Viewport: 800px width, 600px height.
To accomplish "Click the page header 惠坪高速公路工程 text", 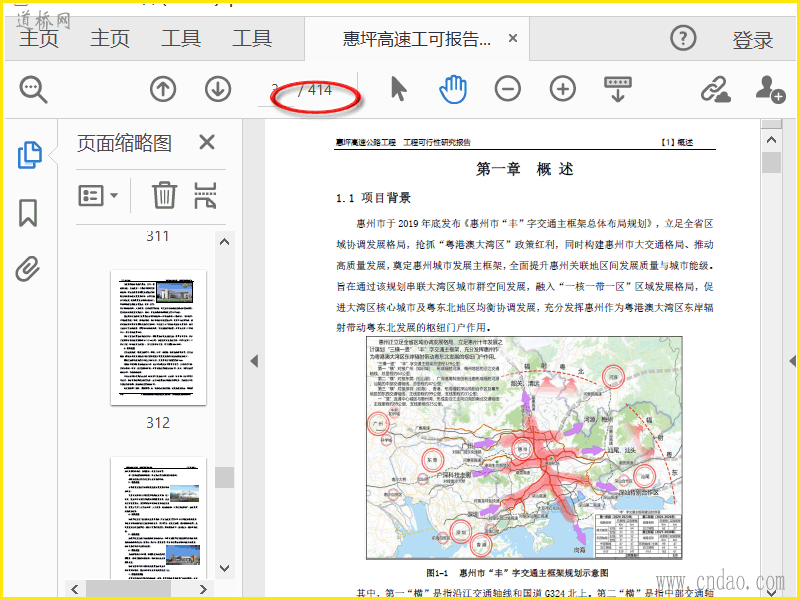I will [x=366, y=142].
